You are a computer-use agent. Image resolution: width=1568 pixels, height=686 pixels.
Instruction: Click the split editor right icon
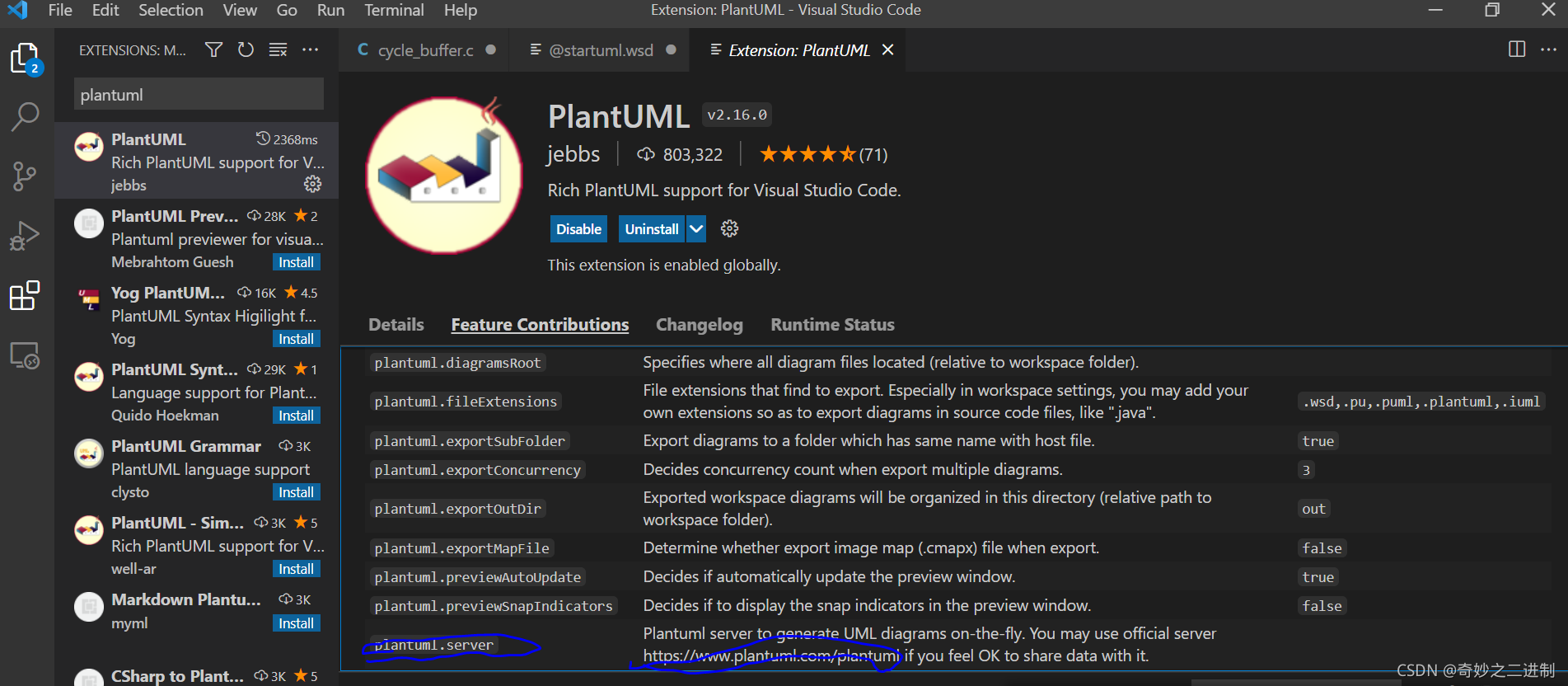(1517, 49)
